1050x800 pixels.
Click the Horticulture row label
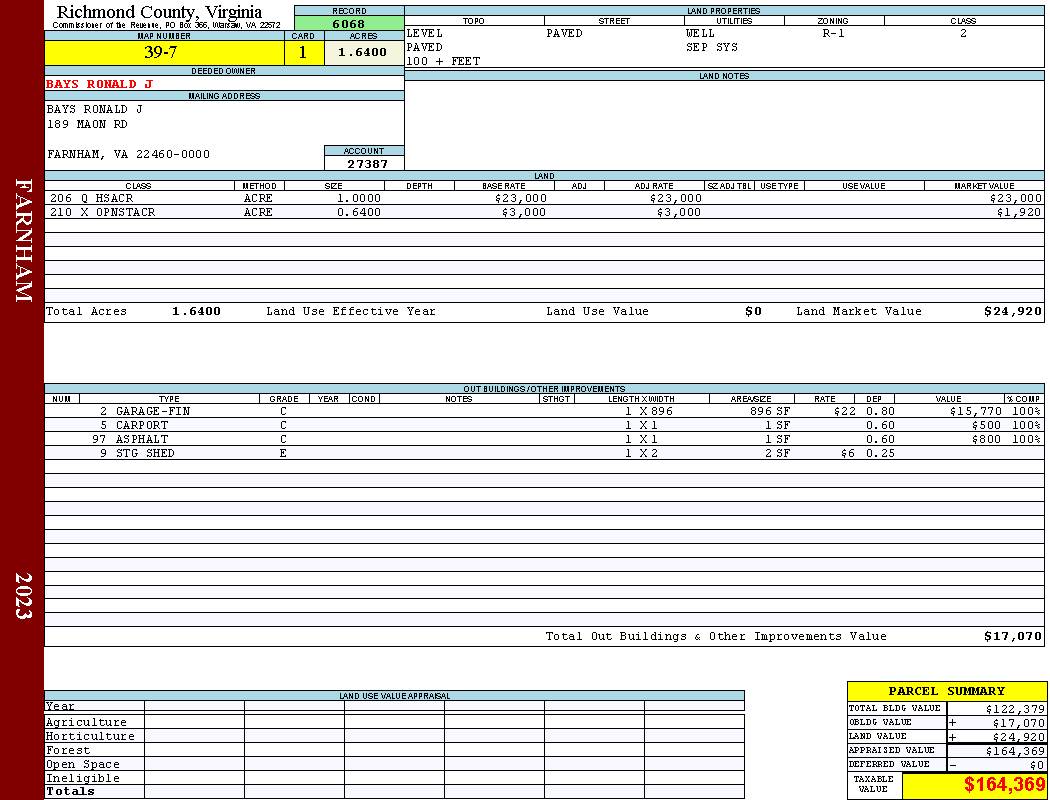click(x=90, y=736)
